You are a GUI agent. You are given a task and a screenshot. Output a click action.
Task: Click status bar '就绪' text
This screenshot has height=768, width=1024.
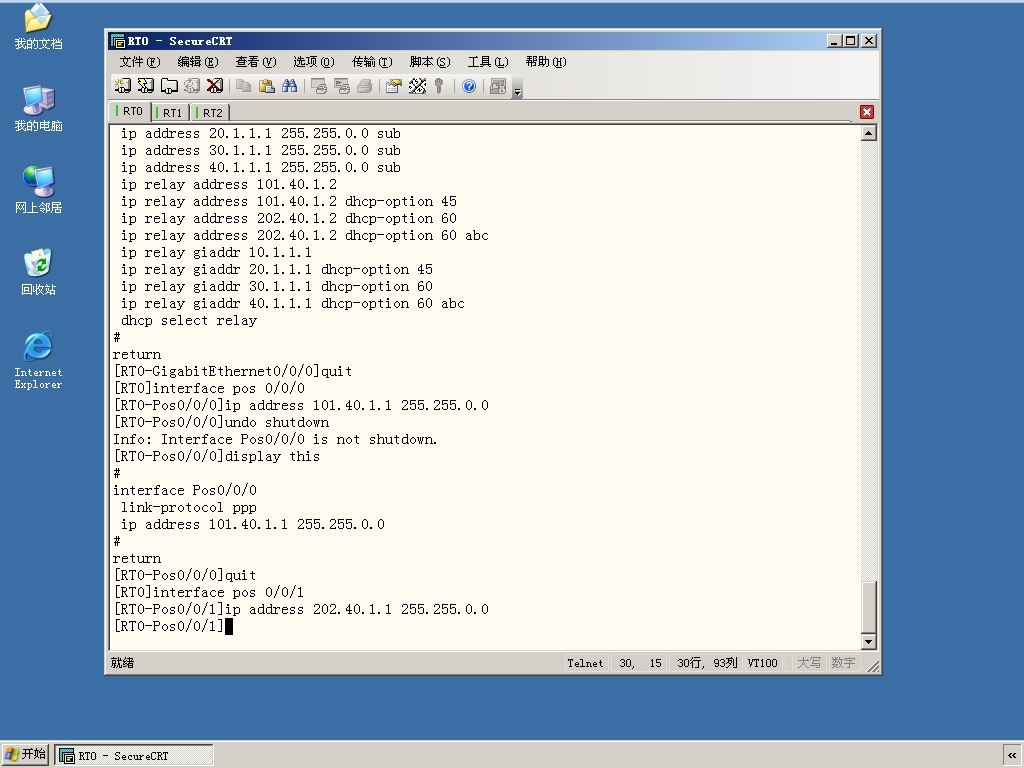(122, 663)
